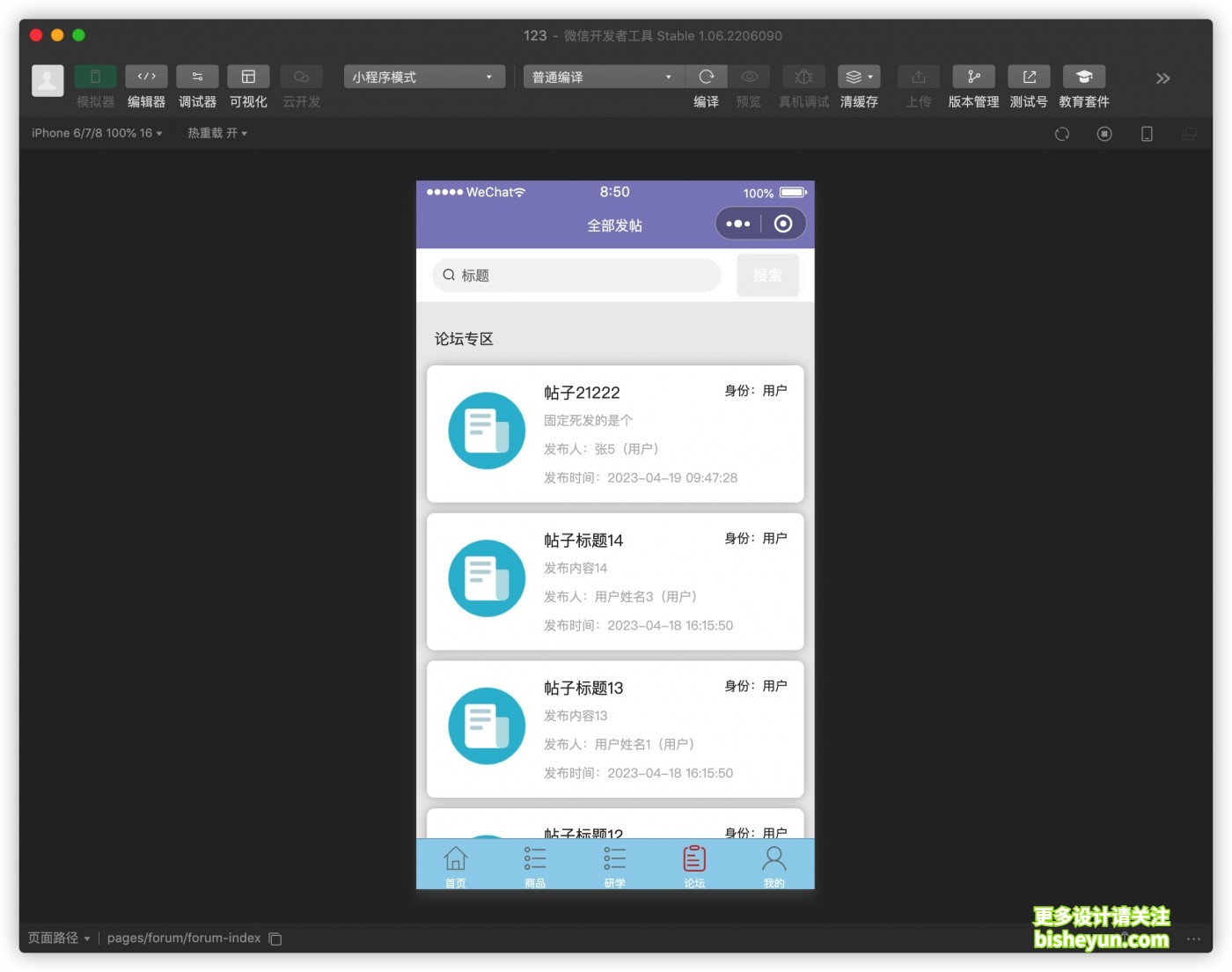Copy page path icon next to forum-index
Screen dimensions: 1232x972
tap(275, 939)
